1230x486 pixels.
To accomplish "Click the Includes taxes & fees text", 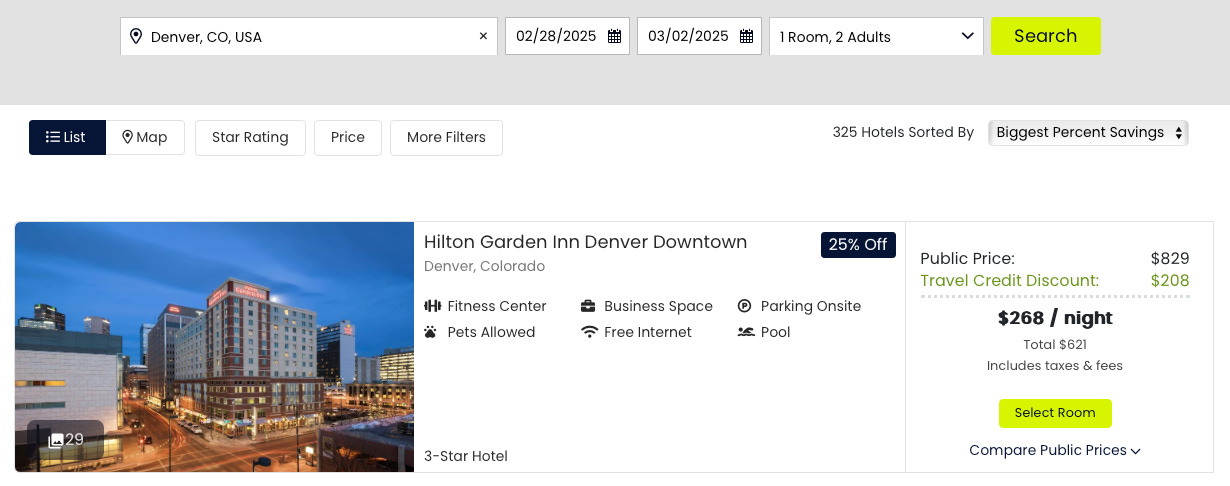I will point(1055,366).
